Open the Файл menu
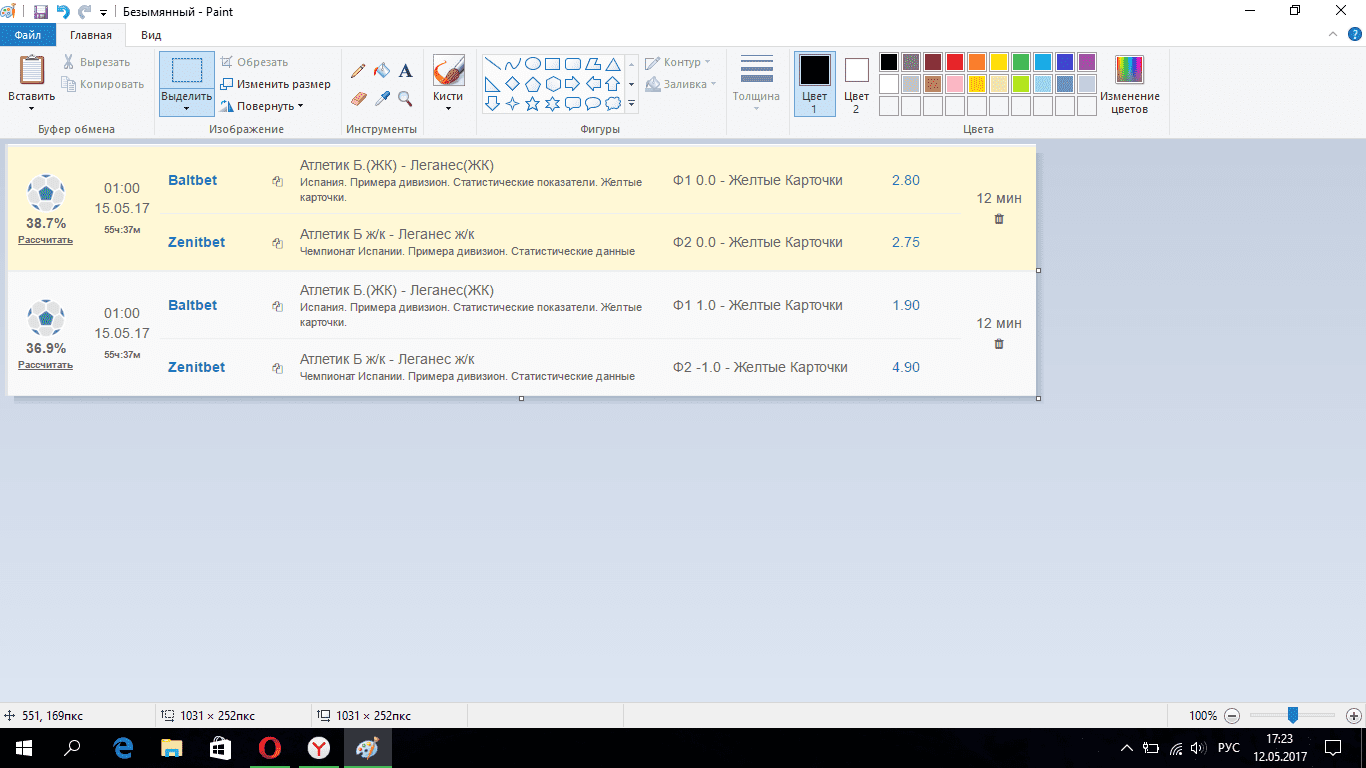This screenshot has height=768, width=1366. coord(27,35)
